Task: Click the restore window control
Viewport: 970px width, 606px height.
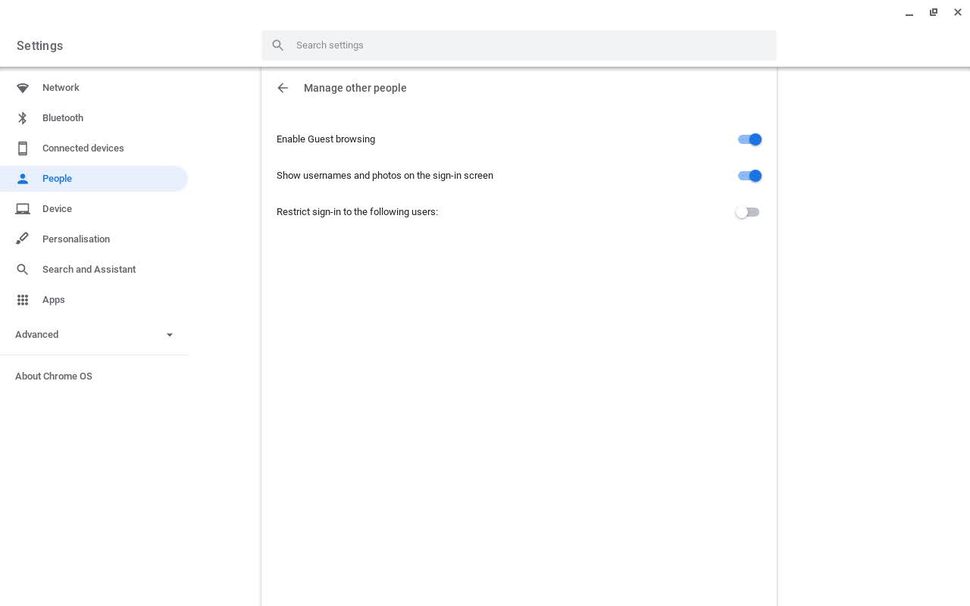Action: 933,11
